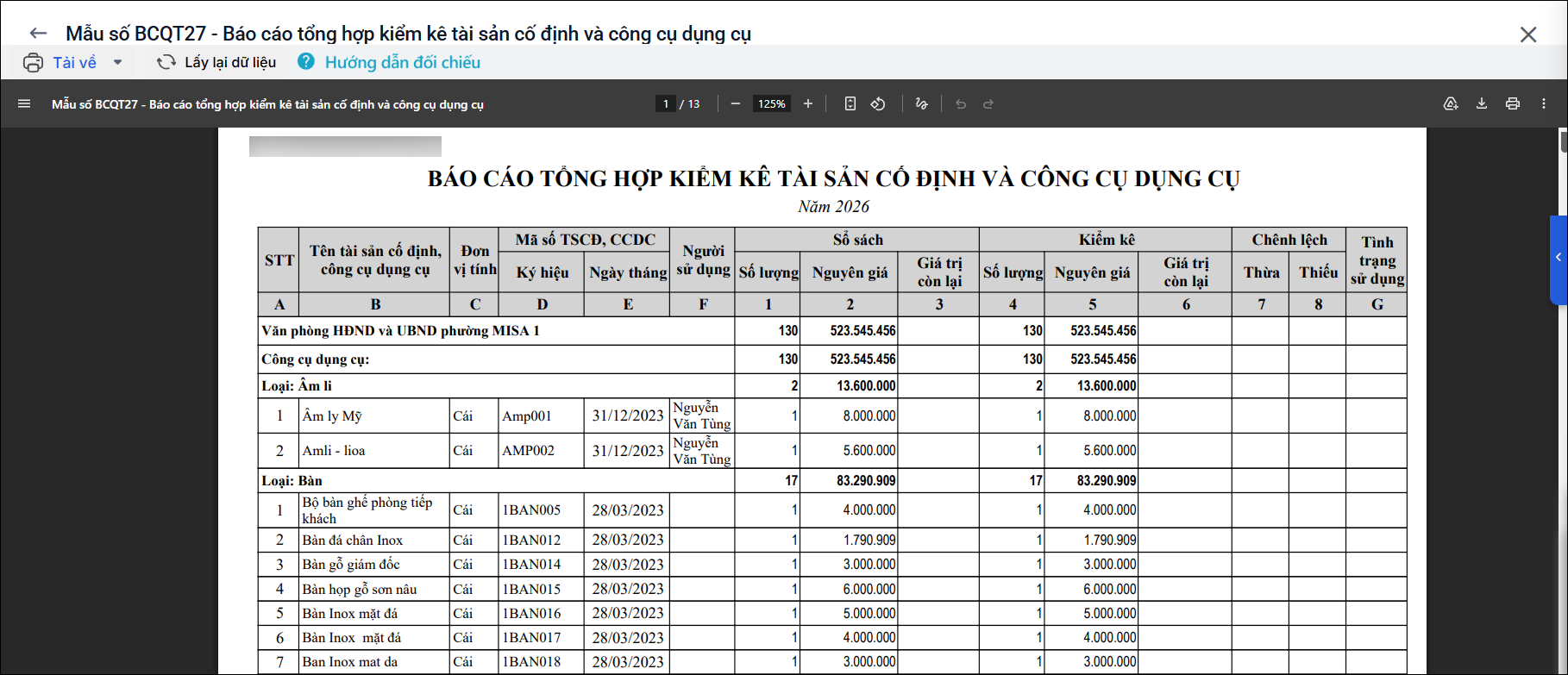1568x675 pixels.
Task: Toggle the PDF sidebar hamburger menu
Action: click(x=24, y=103)
